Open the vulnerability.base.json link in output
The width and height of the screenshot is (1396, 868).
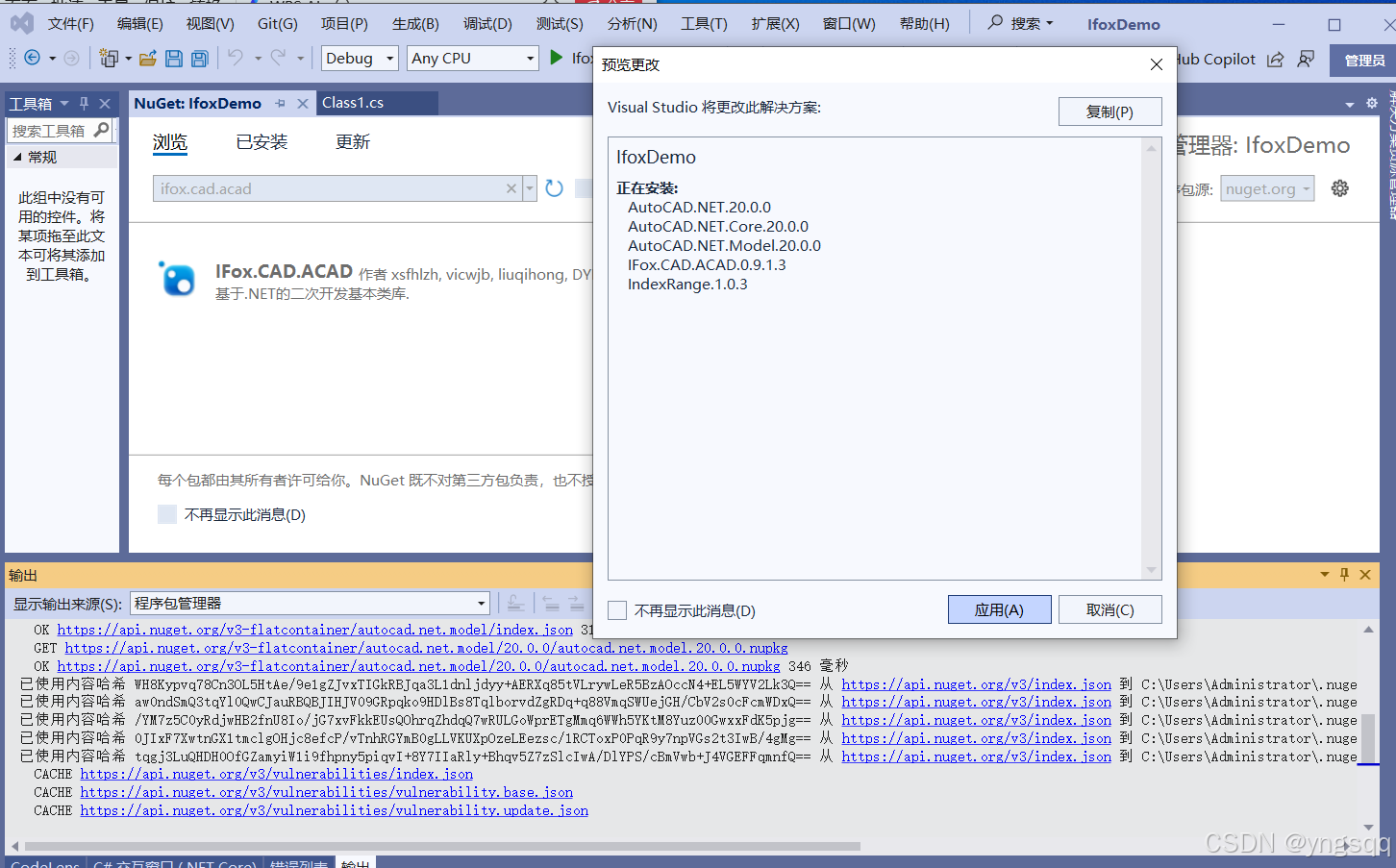coord(327,792)
